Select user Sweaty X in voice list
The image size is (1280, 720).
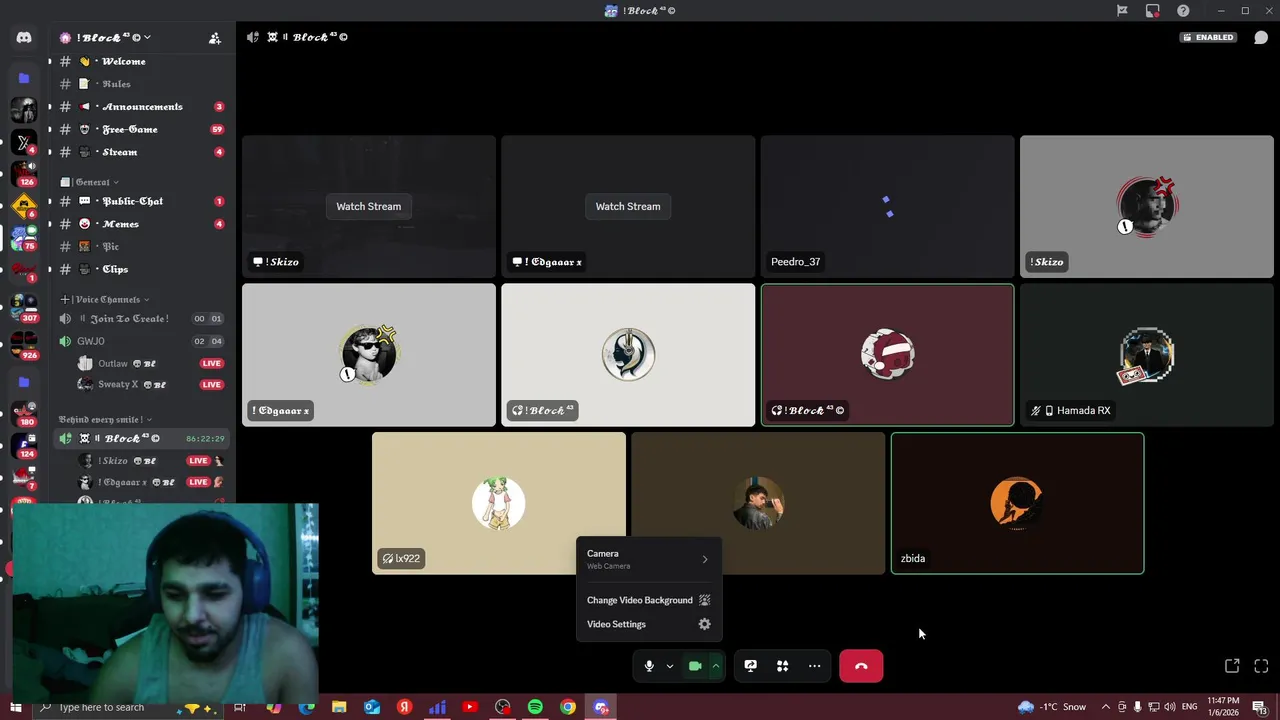click(150, 384)
